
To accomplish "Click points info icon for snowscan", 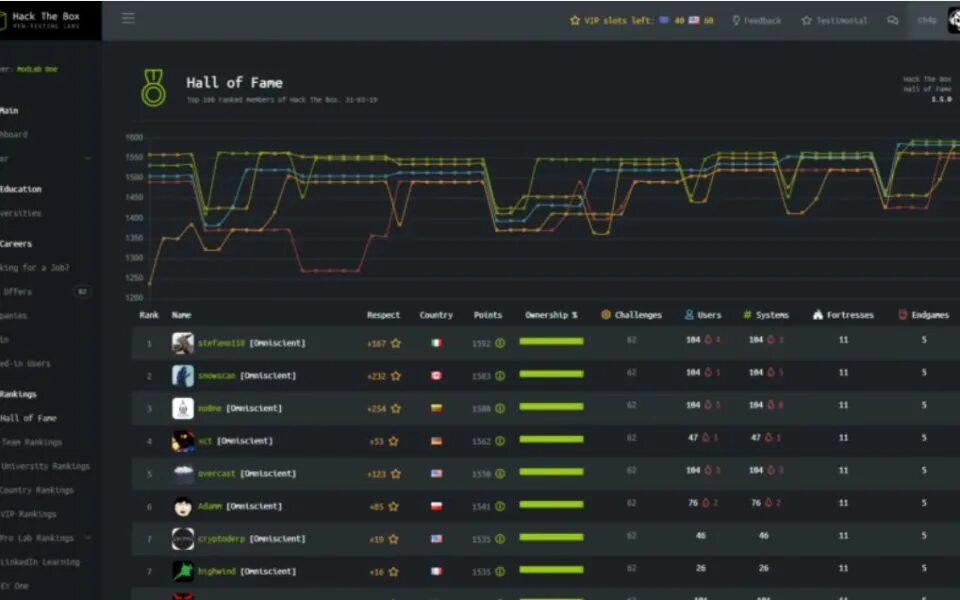I will coord(500,376).
